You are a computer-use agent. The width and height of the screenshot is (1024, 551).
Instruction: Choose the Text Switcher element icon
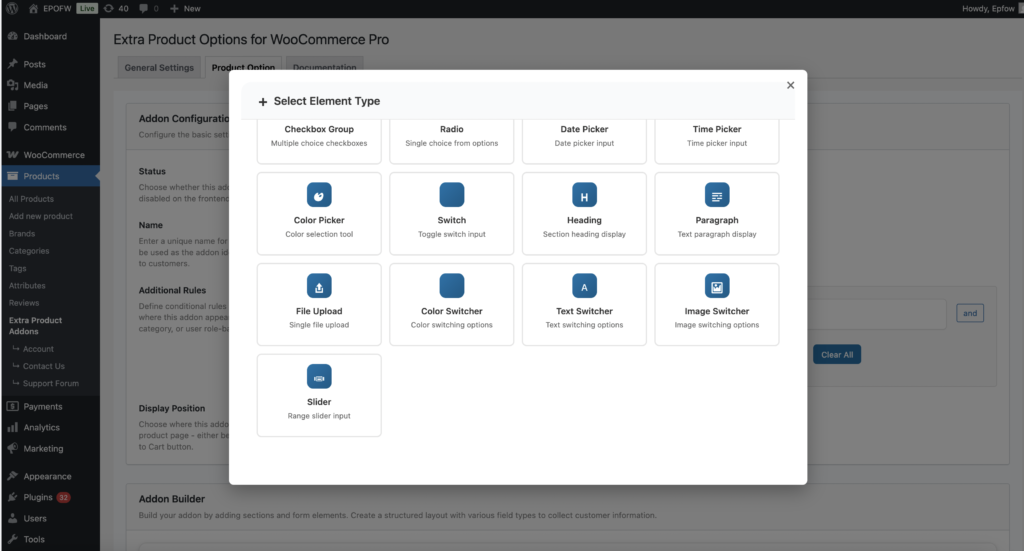point(584,286)
